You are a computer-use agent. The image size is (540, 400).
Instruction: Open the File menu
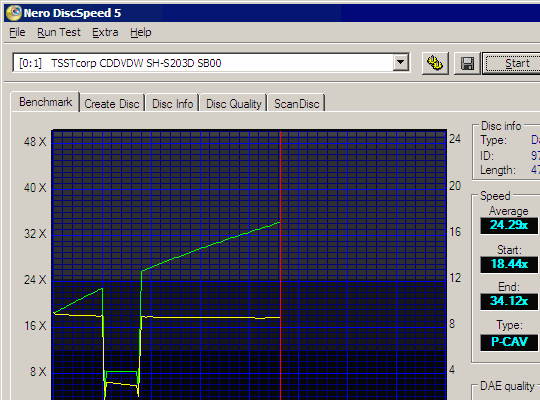[17, 32]
